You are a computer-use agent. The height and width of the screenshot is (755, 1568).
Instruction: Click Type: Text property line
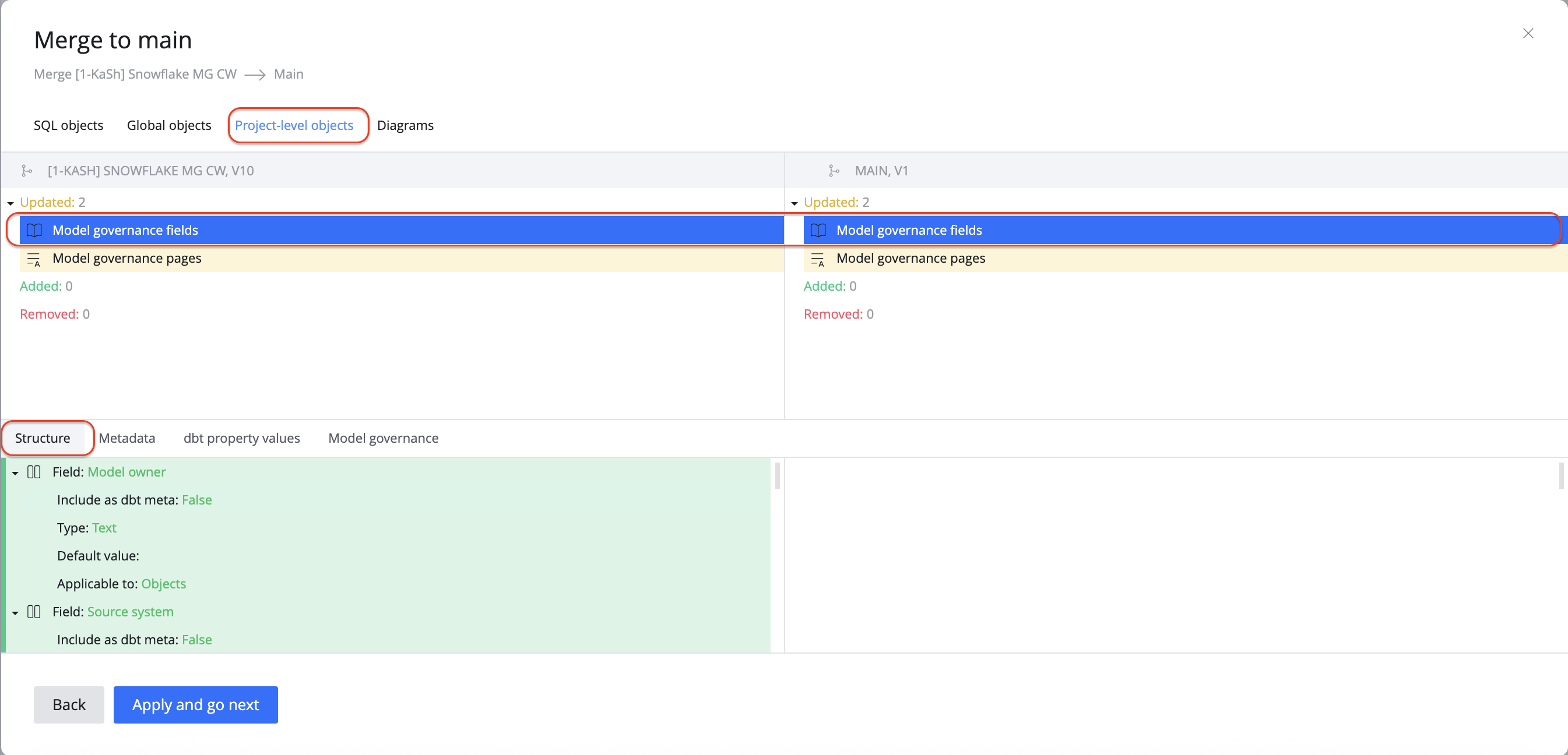pos(86,528)
